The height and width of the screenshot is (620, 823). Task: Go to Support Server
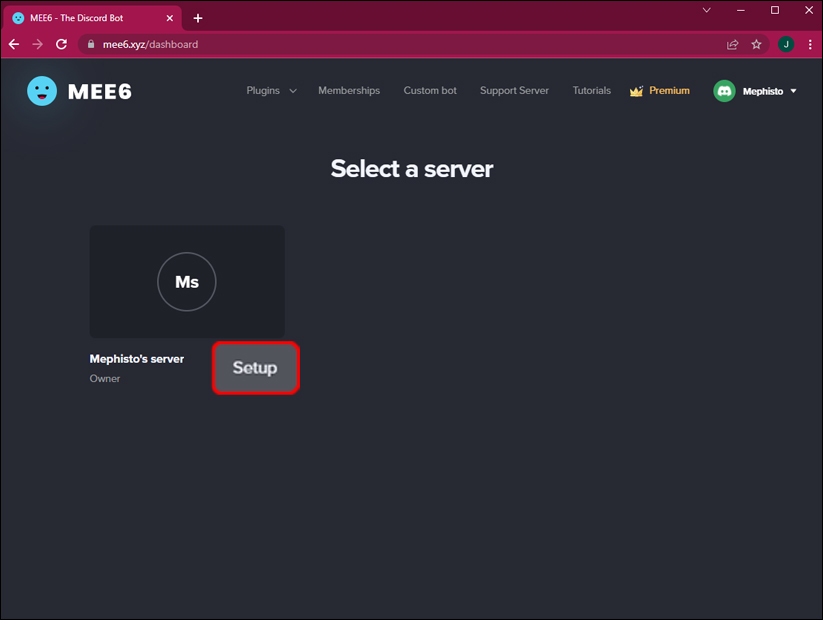point(514,90)
